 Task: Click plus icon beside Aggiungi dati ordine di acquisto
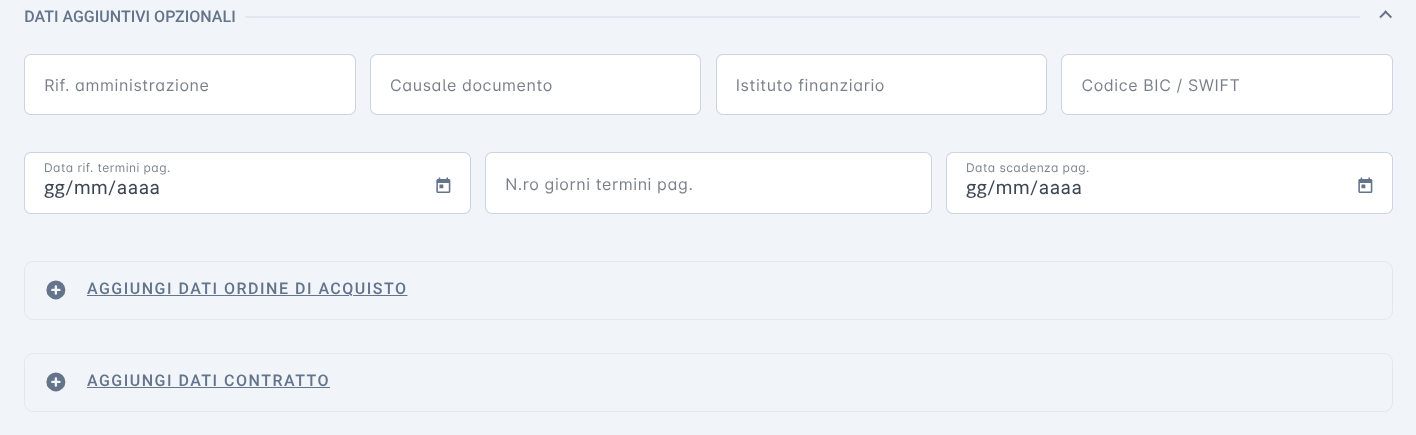[56, 290]
